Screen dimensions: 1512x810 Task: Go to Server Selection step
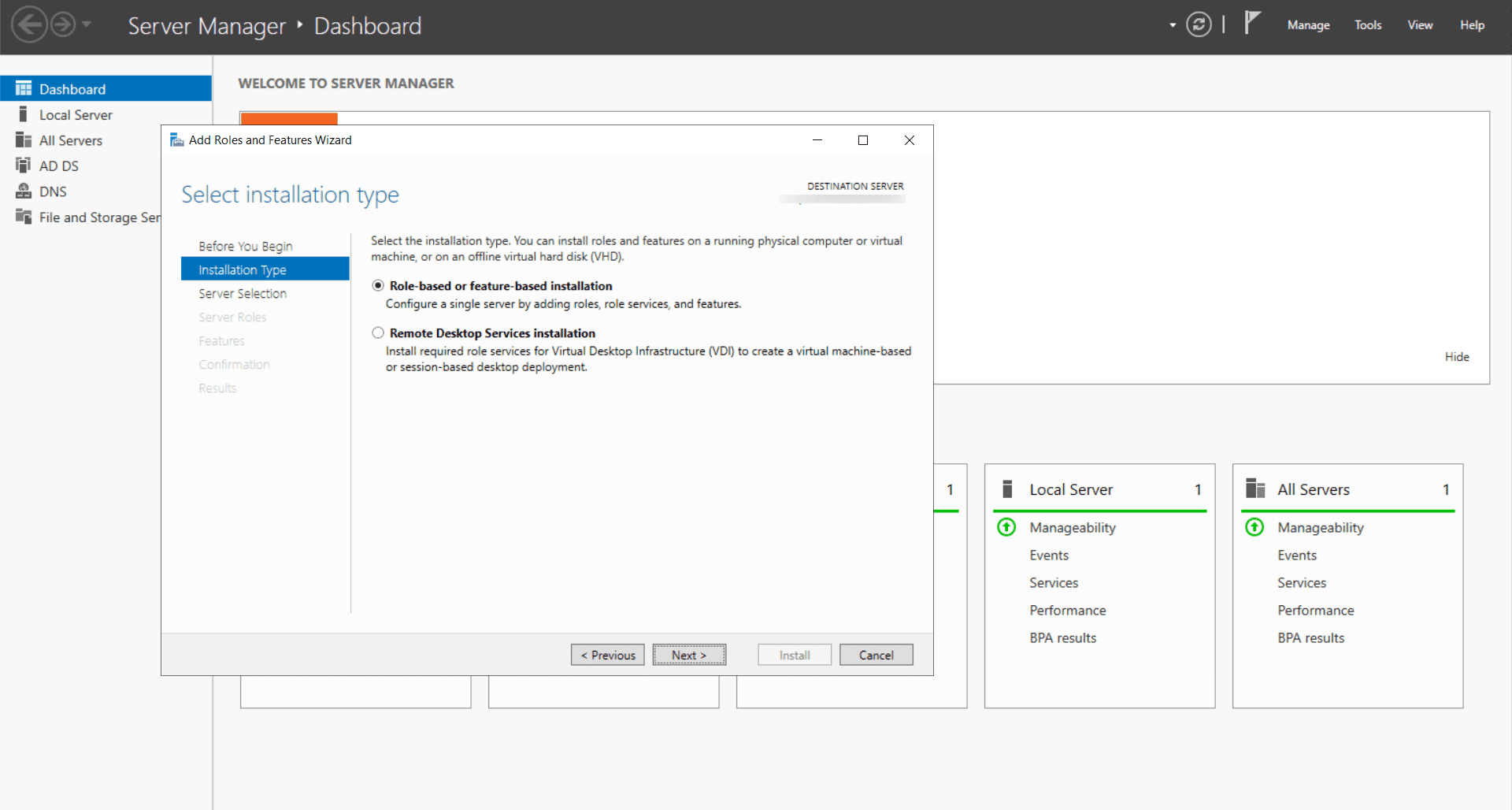tap(243, 294)
